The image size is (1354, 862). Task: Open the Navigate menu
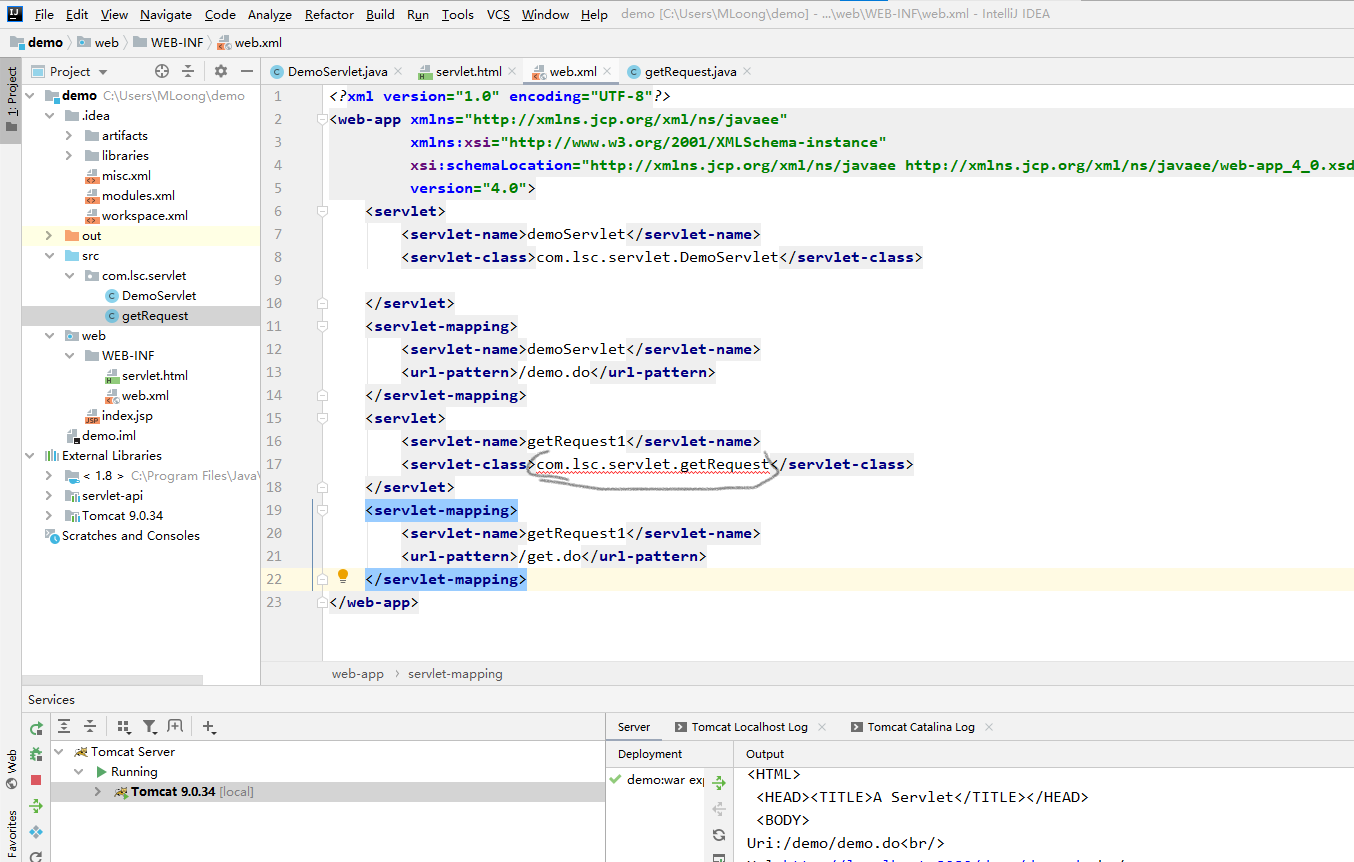click(166, 14)
